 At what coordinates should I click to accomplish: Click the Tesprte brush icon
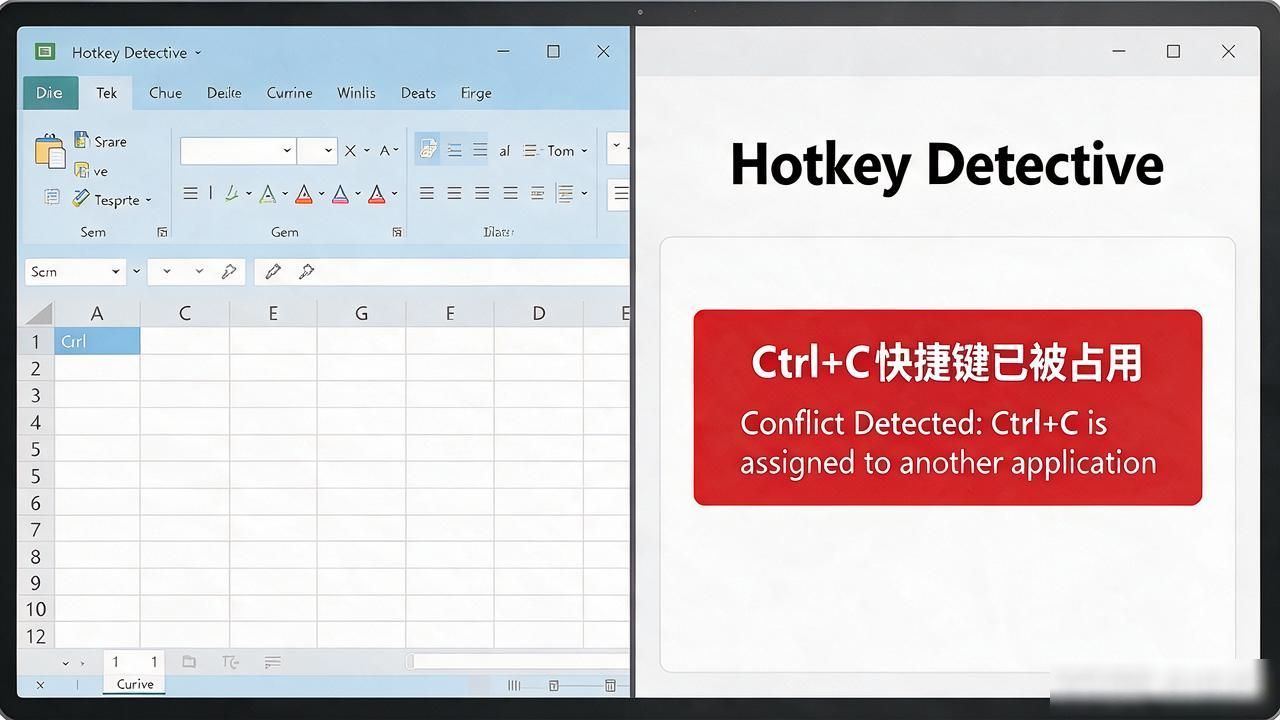pos(81,199)
